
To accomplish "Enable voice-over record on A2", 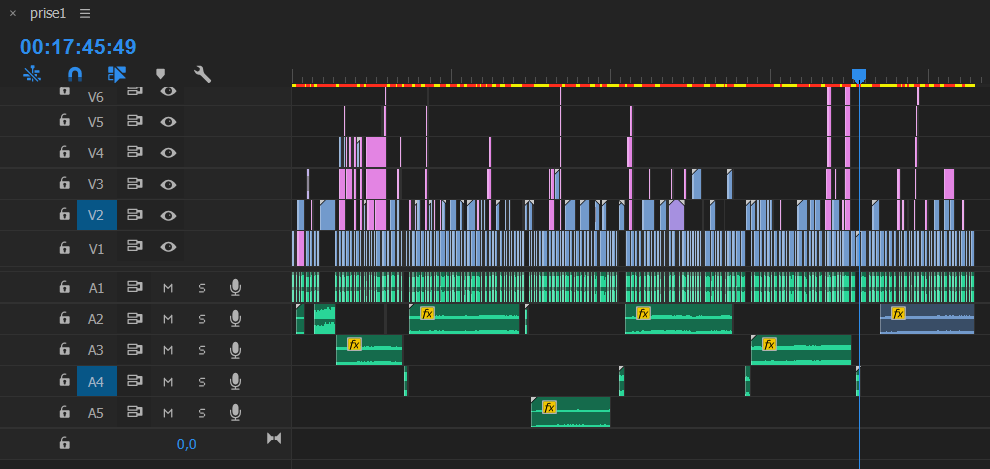I will 236,319.
